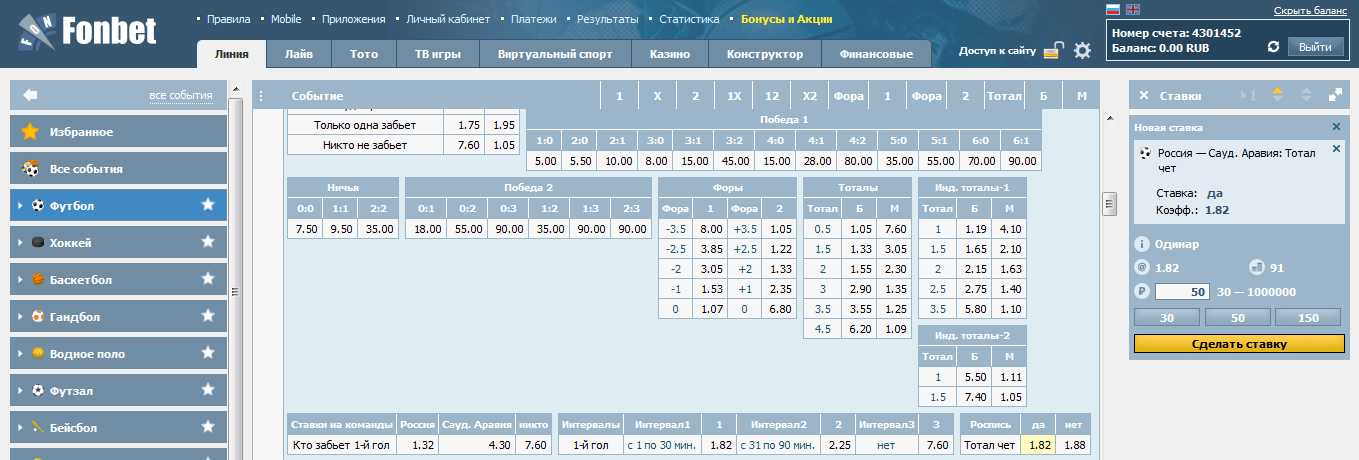Switch language with the Russian flag
This screenshot has height=460, width=1359.
coord(1112,10)
